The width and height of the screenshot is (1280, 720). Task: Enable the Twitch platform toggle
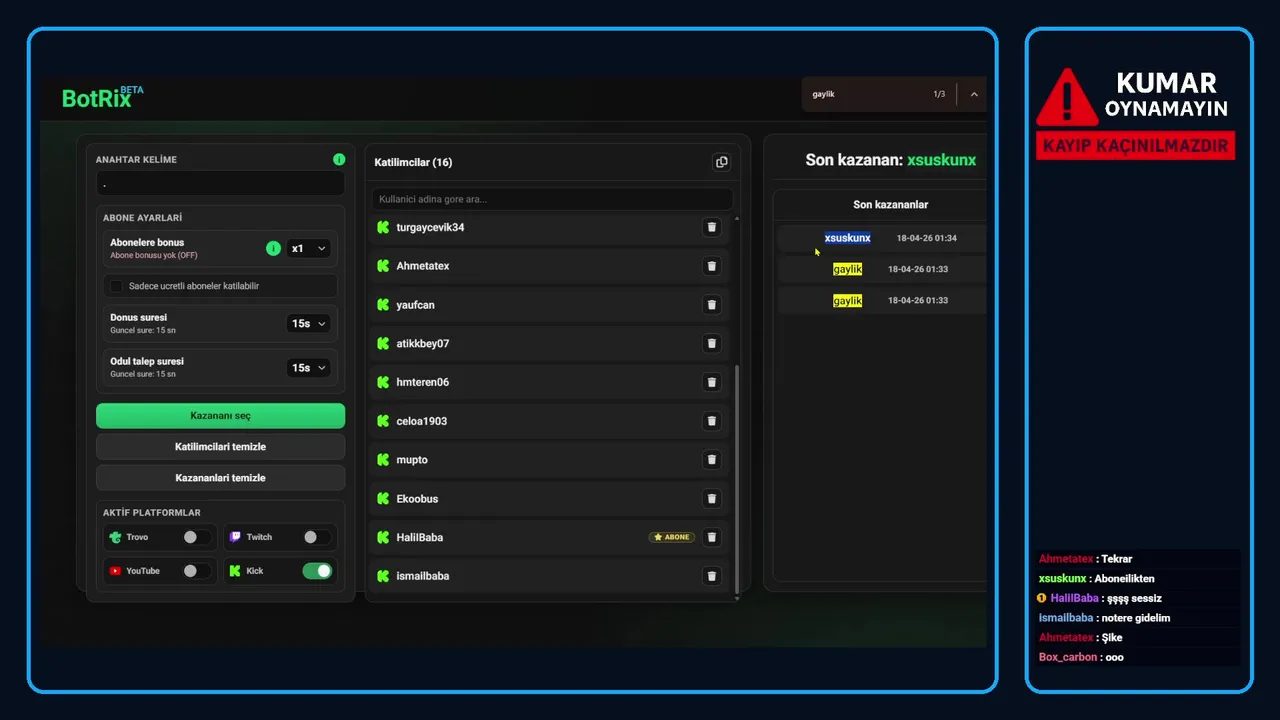[317, 537]
